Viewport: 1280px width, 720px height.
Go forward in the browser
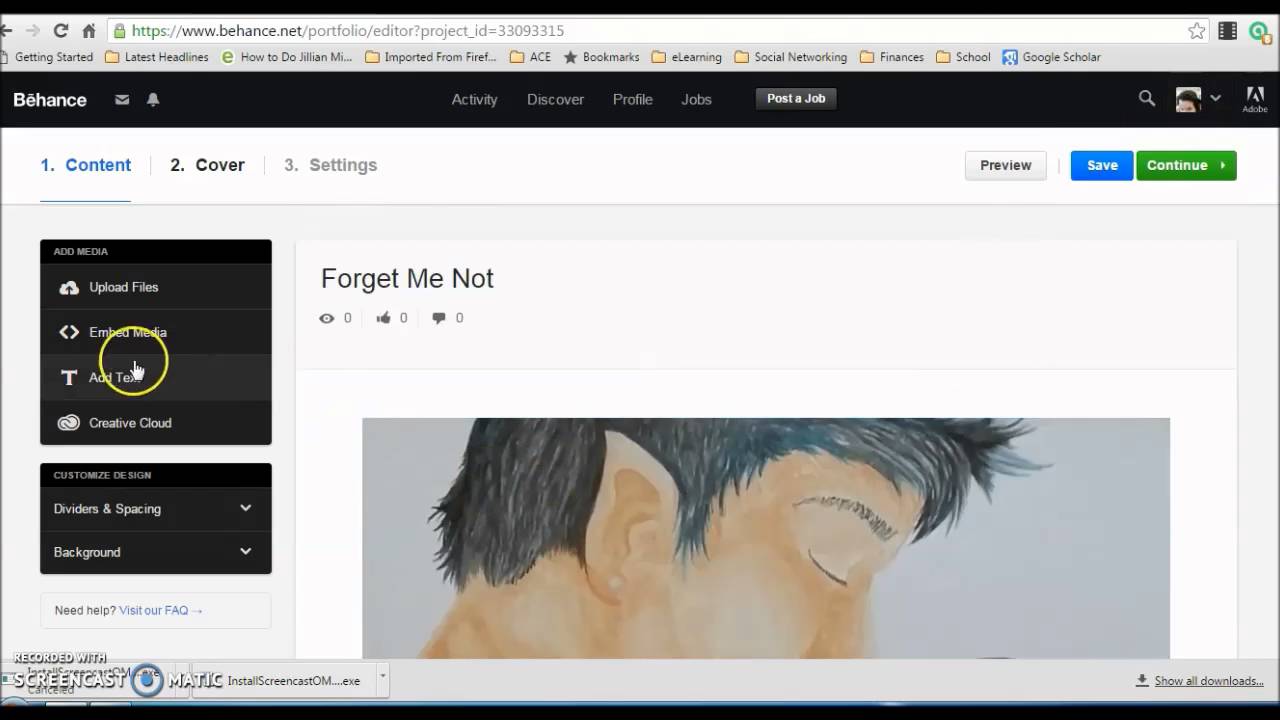click(x=33, y=31)
